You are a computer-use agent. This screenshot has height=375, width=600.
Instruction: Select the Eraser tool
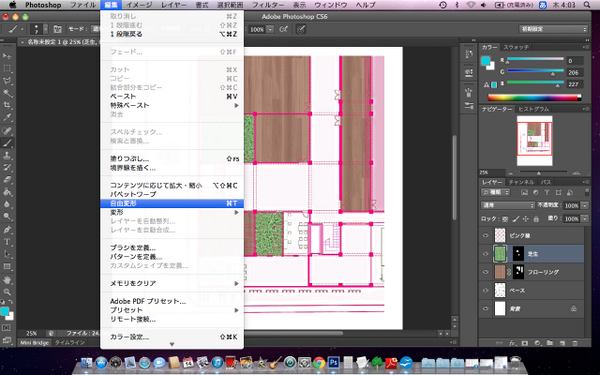[x=7, y=179]
